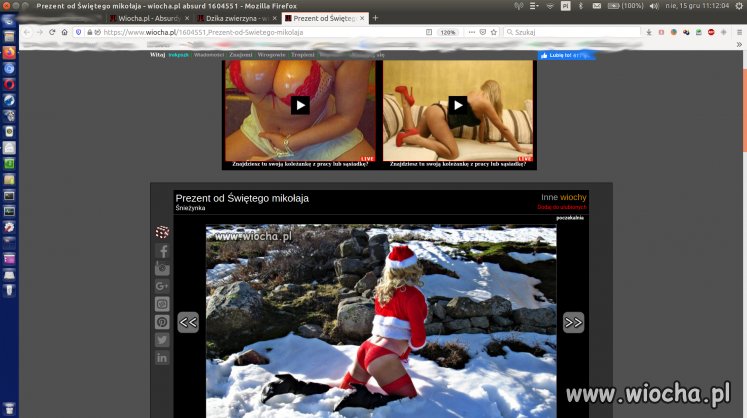Click the Śnieżynka author name
747x418 pixels.
[190, 208]
